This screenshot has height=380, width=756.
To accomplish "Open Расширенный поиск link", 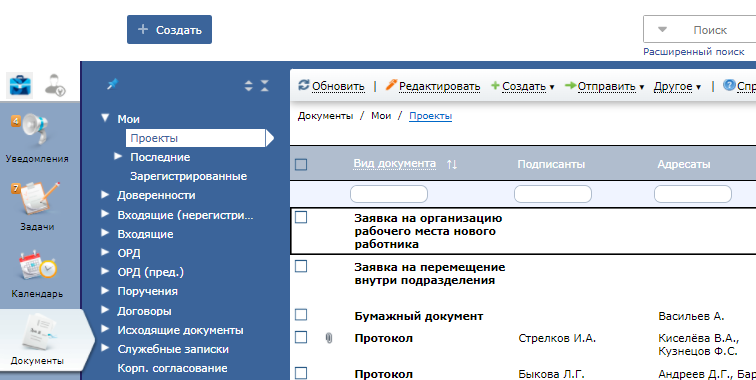I will click(x=694, y=52).
